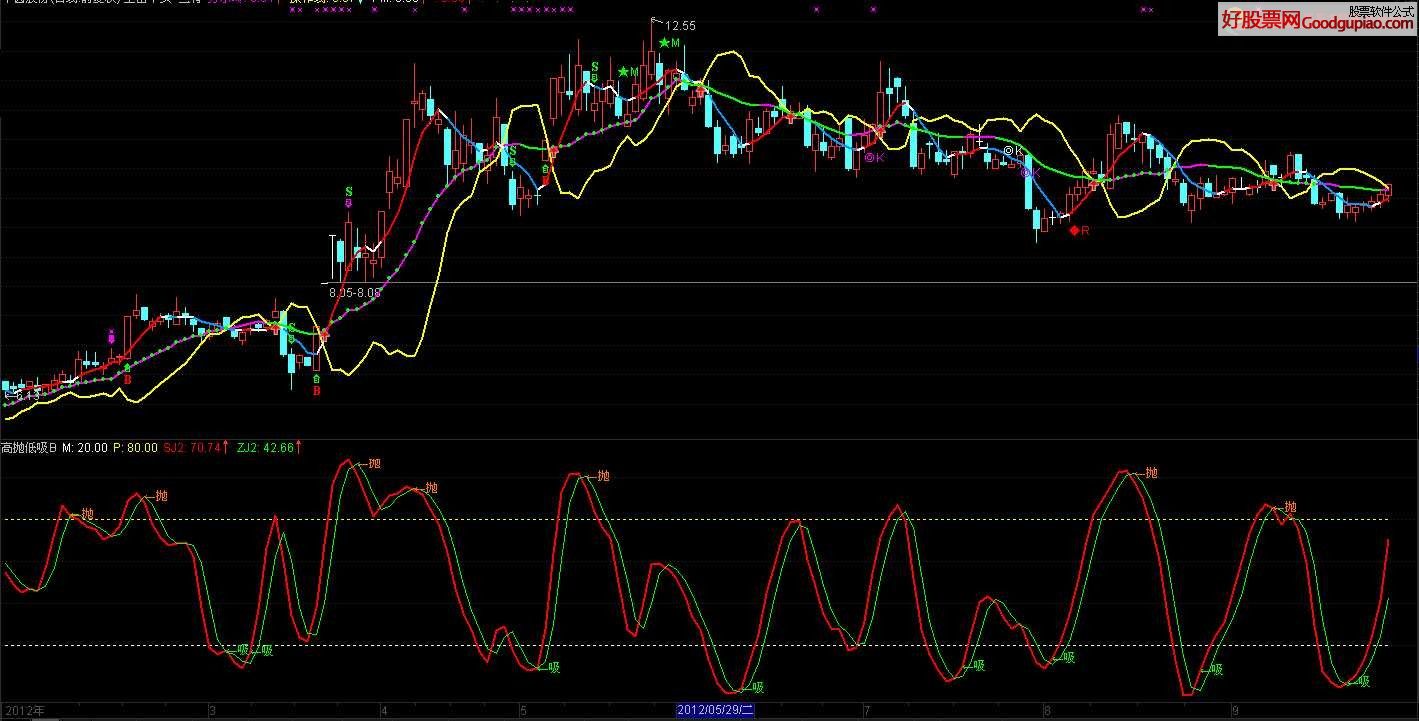Click month 4 on the time axis
1419x721 pixels.
(384, 711)
